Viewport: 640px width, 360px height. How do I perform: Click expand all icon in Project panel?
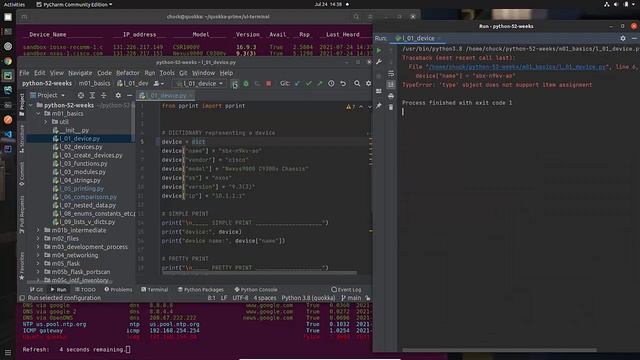pos(92,95)
